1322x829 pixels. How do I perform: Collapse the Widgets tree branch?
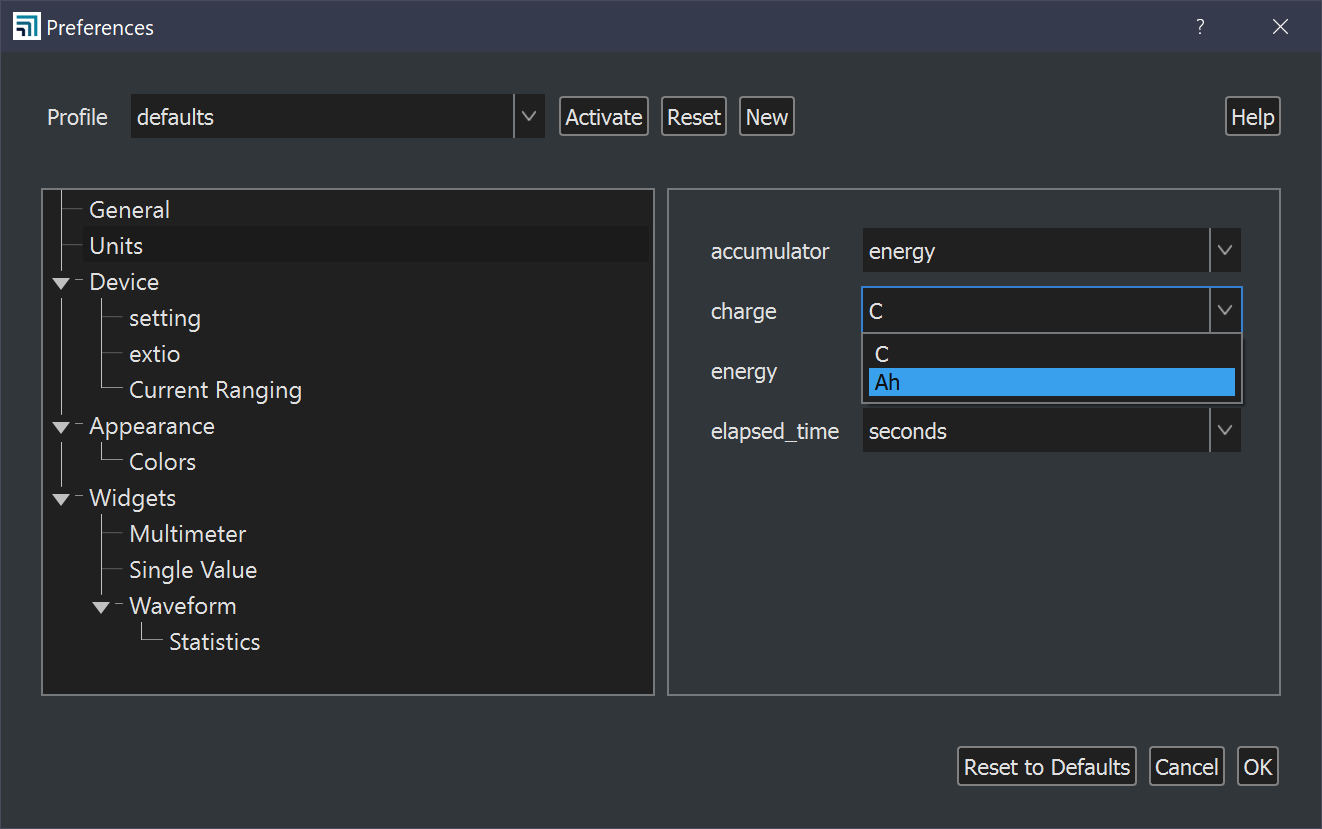point(60,499)
